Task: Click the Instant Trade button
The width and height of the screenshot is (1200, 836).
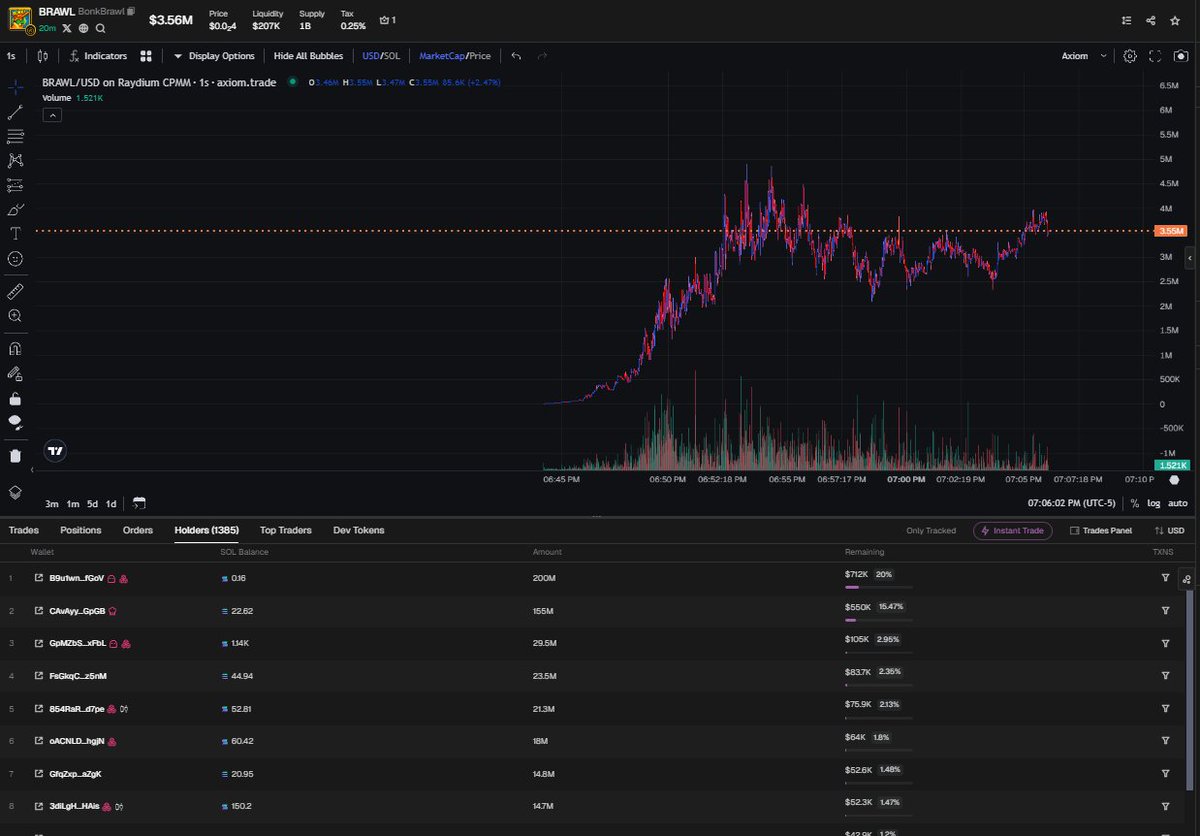Action: (x=1014, y=531)
